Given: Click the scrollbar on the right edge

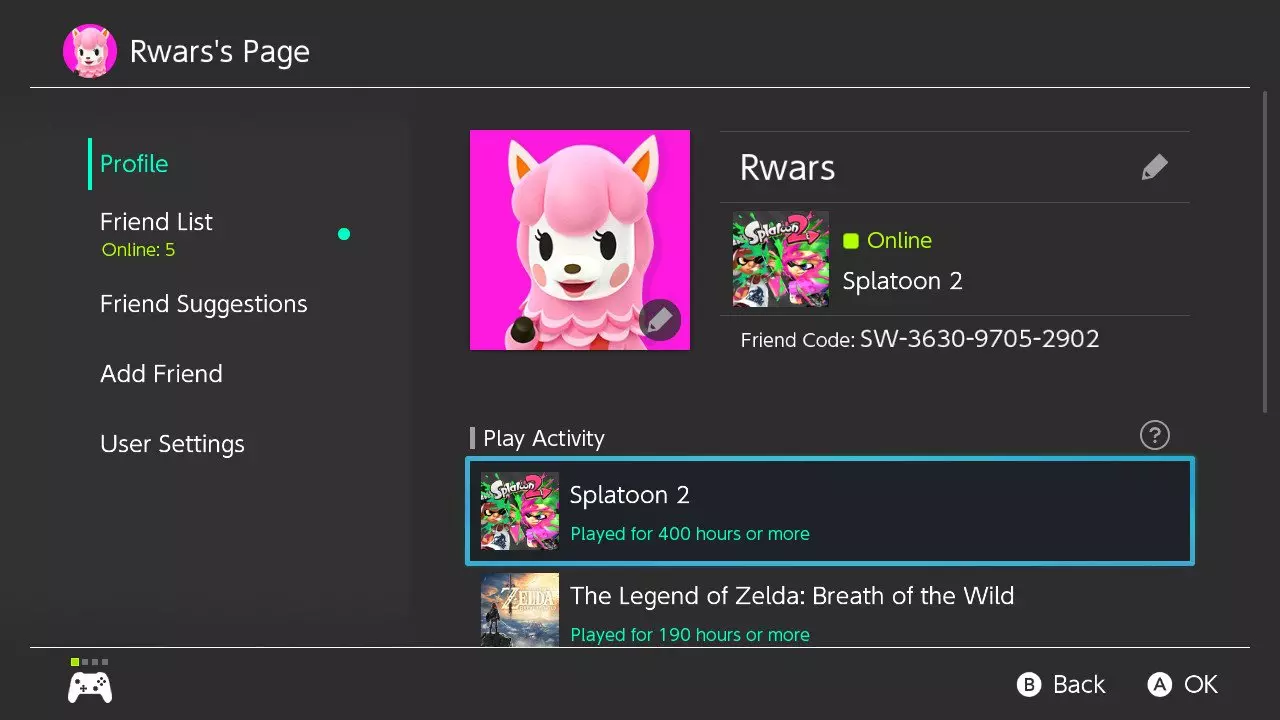Looking at the screenshot, I should 1266,250.
